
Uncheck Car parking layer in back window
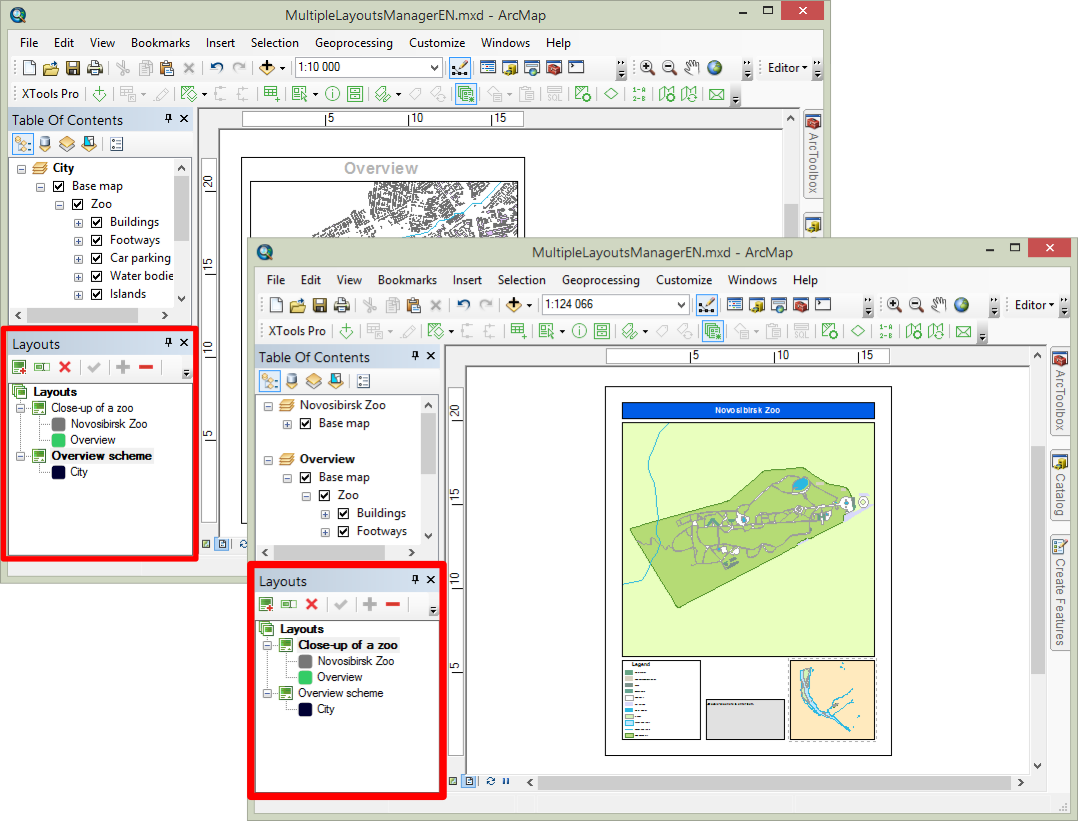point(97,258)
